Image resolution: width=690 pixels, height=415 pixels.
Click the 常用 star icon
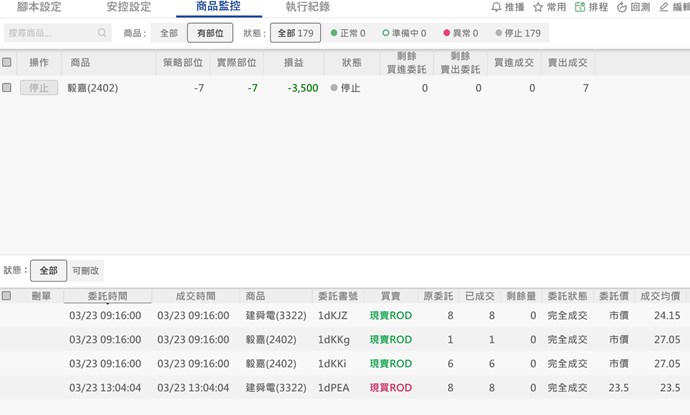[538, 7]
